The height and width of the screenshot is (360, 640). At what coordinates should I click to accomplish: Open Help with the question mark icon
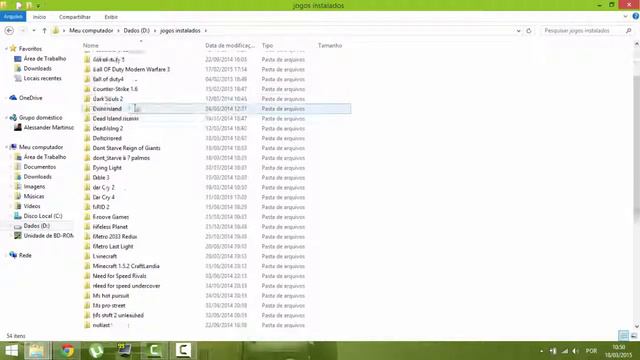coord(636,17)
